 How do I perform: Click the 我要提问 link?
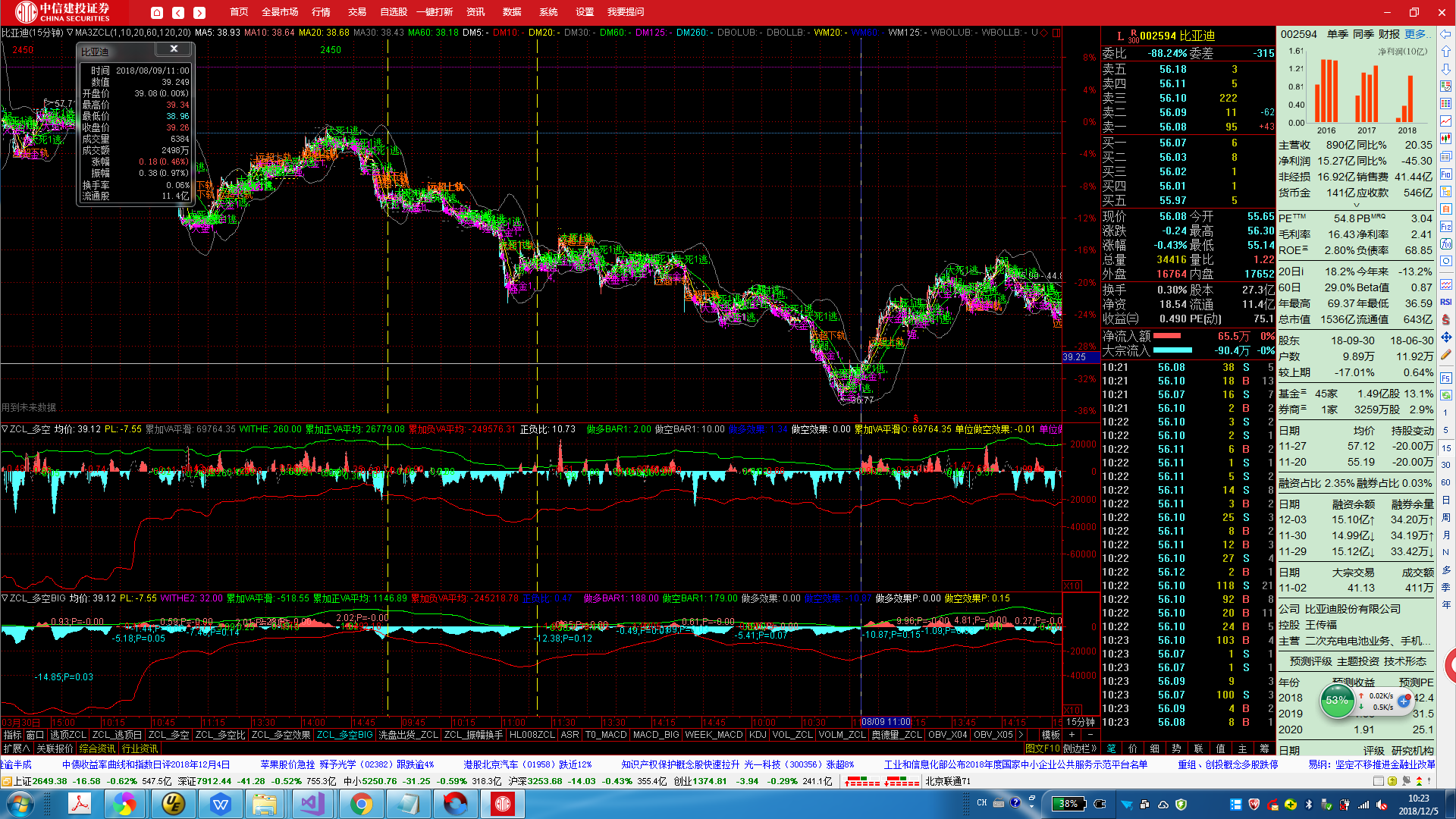click(x=626, y=12)
